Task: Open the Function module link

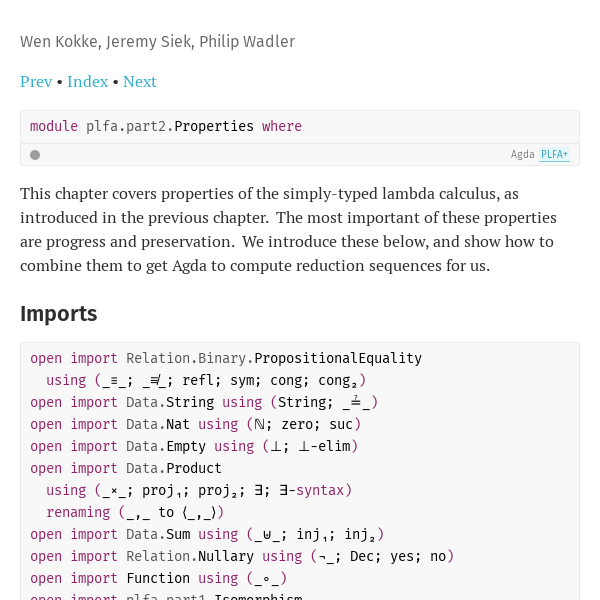Action: point(158,579)
